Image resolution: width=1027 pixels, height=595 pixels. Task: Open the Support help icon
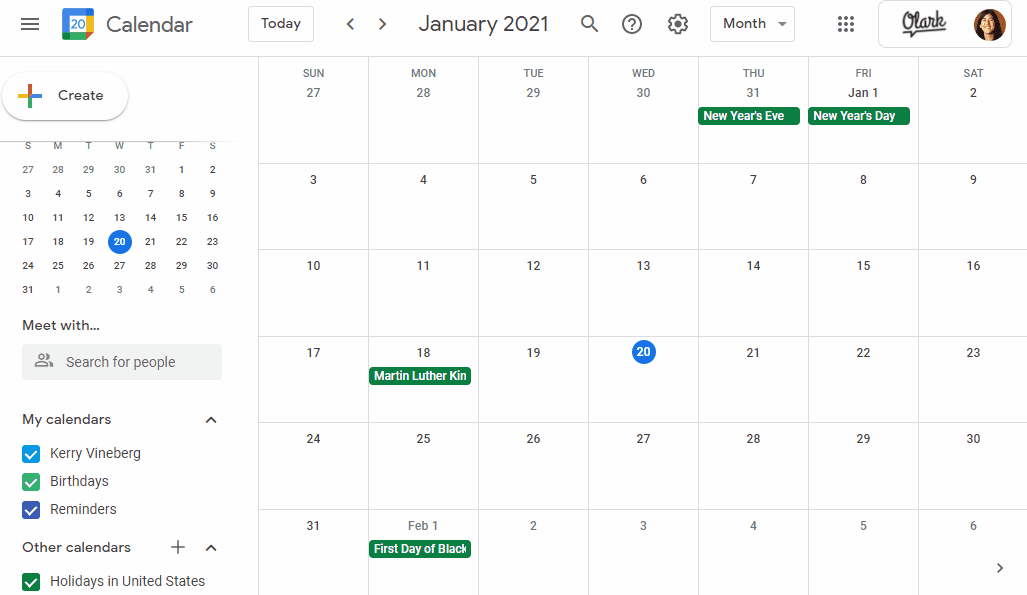[x=632, y=24]
